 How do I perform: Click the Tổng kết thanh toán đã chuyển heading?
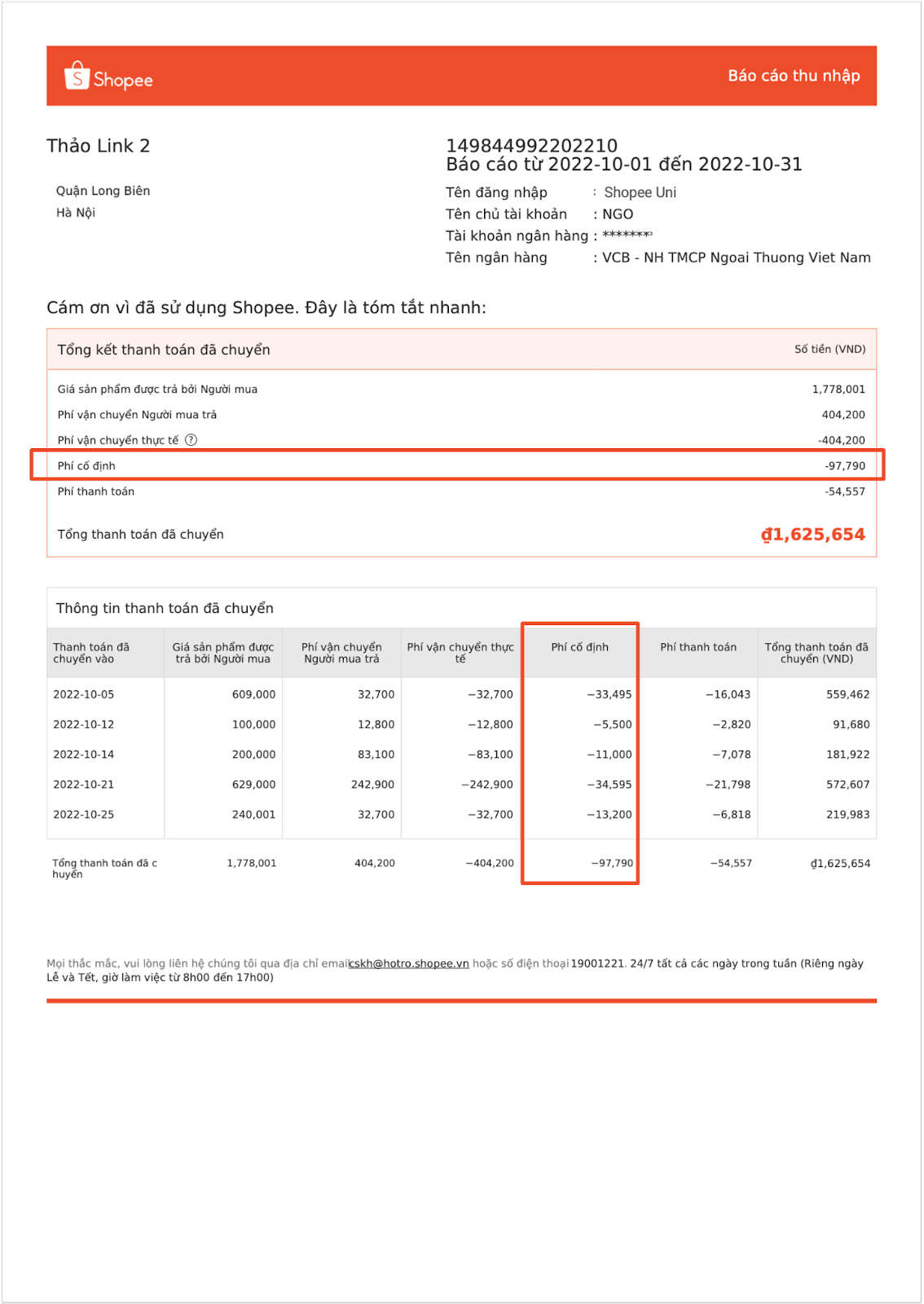pos(164,350)
